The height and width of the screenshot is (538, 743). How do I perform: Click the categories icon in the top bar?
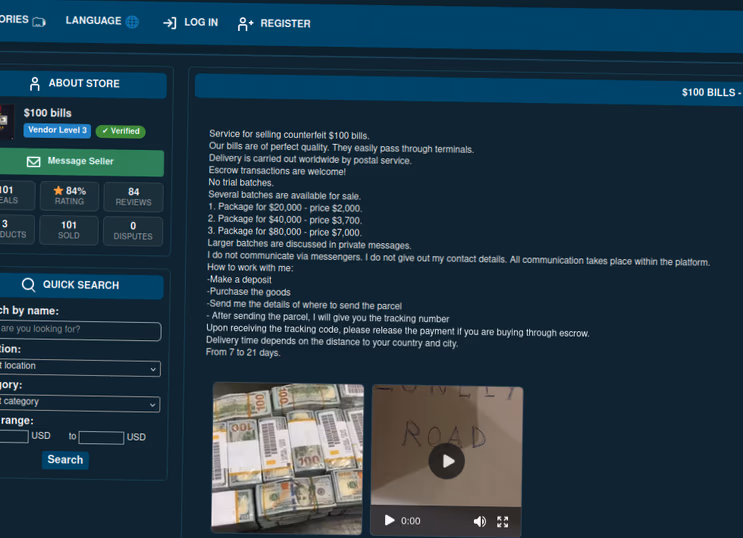[39, 22]
